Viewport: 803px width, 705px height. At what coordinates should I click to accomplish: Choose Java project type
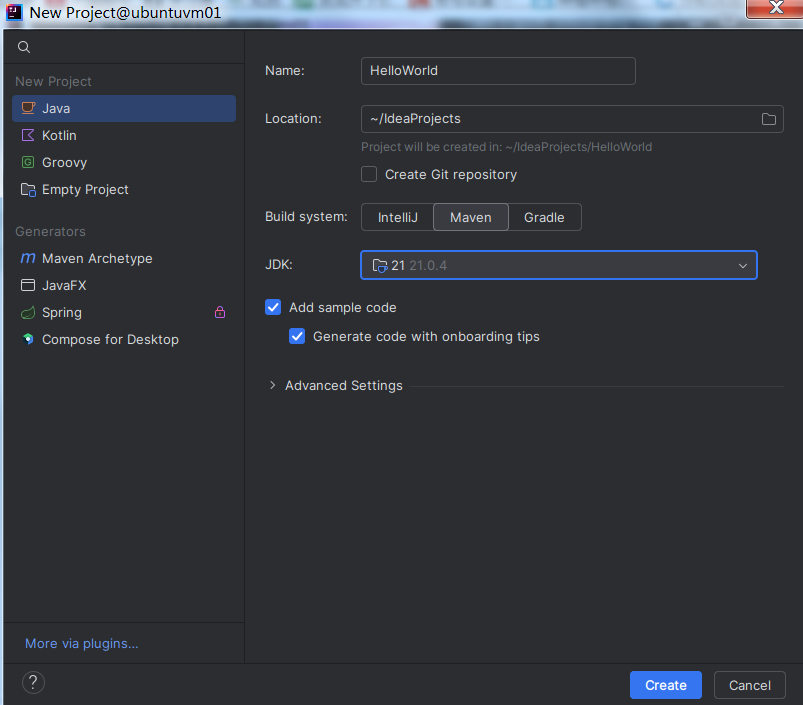[124, 109]
